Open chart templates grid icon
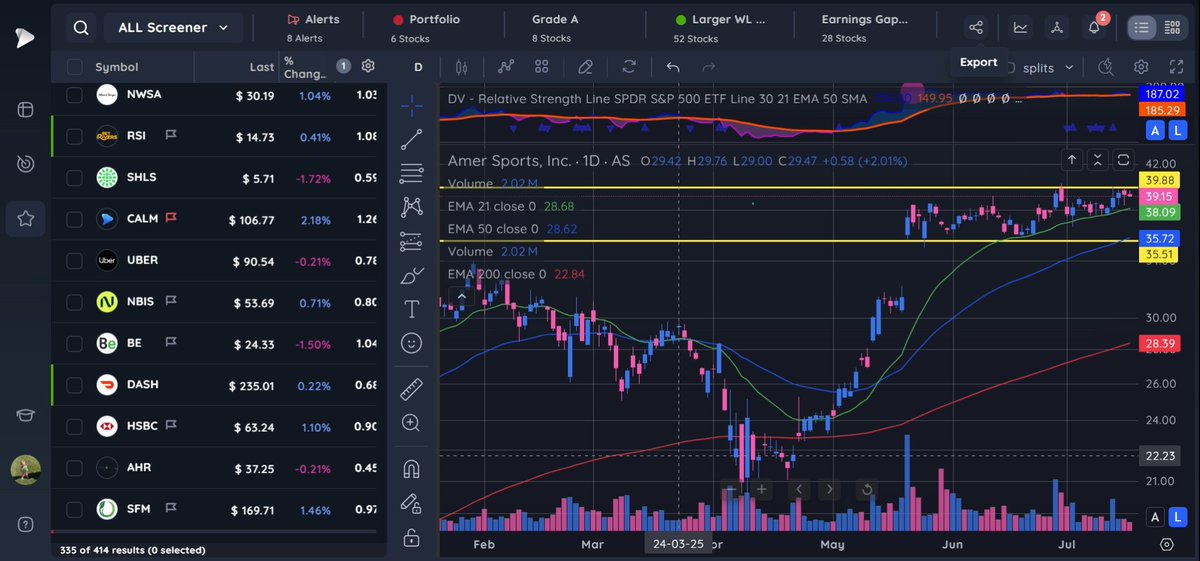The height and width of the screenshot is (561, 1200). (542, 67)
